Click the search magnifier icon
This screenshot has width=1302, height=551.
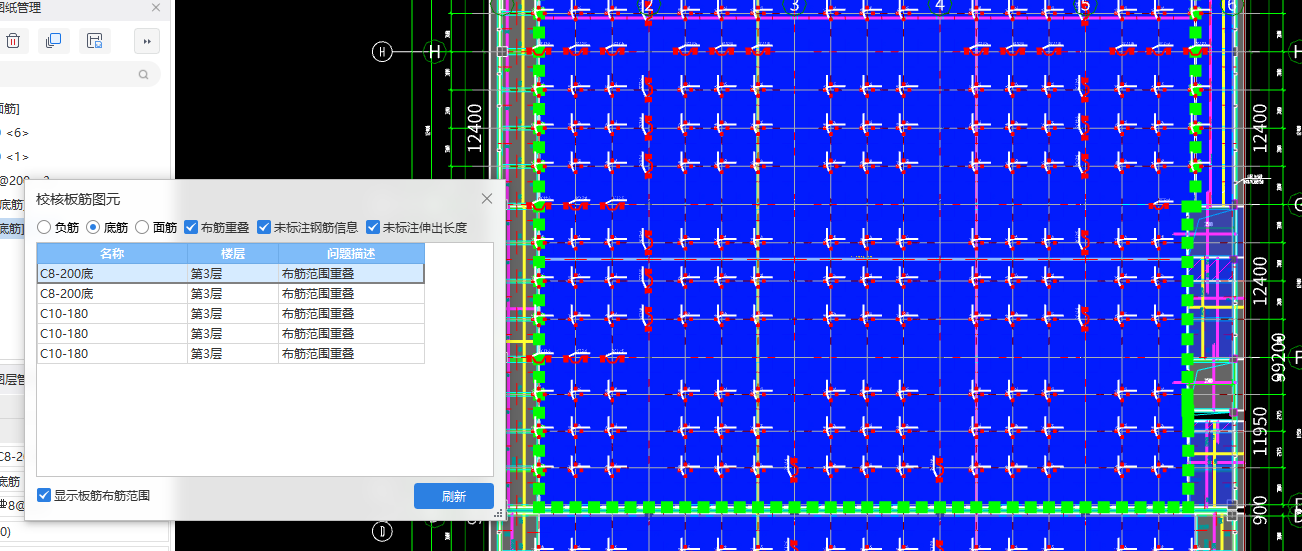click(x=144, y=74)
